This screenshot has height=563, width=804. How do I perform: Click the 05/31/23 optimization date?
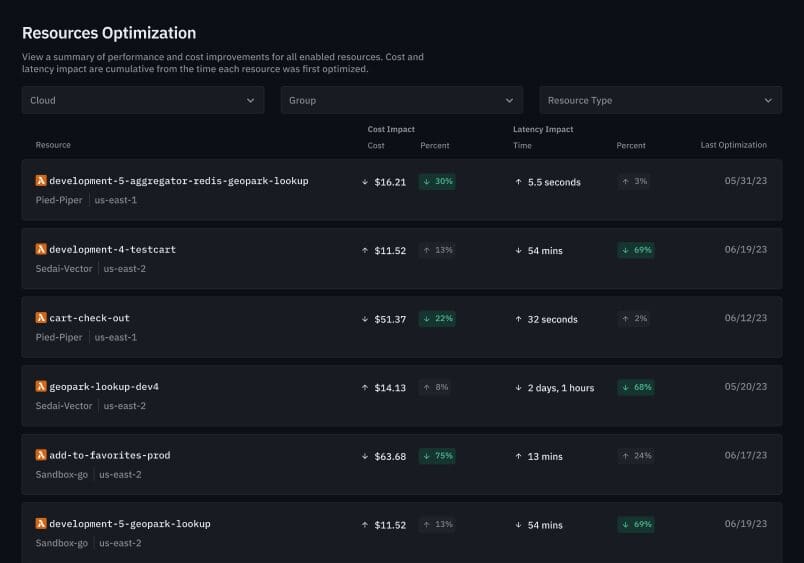[x=746, y=181]
